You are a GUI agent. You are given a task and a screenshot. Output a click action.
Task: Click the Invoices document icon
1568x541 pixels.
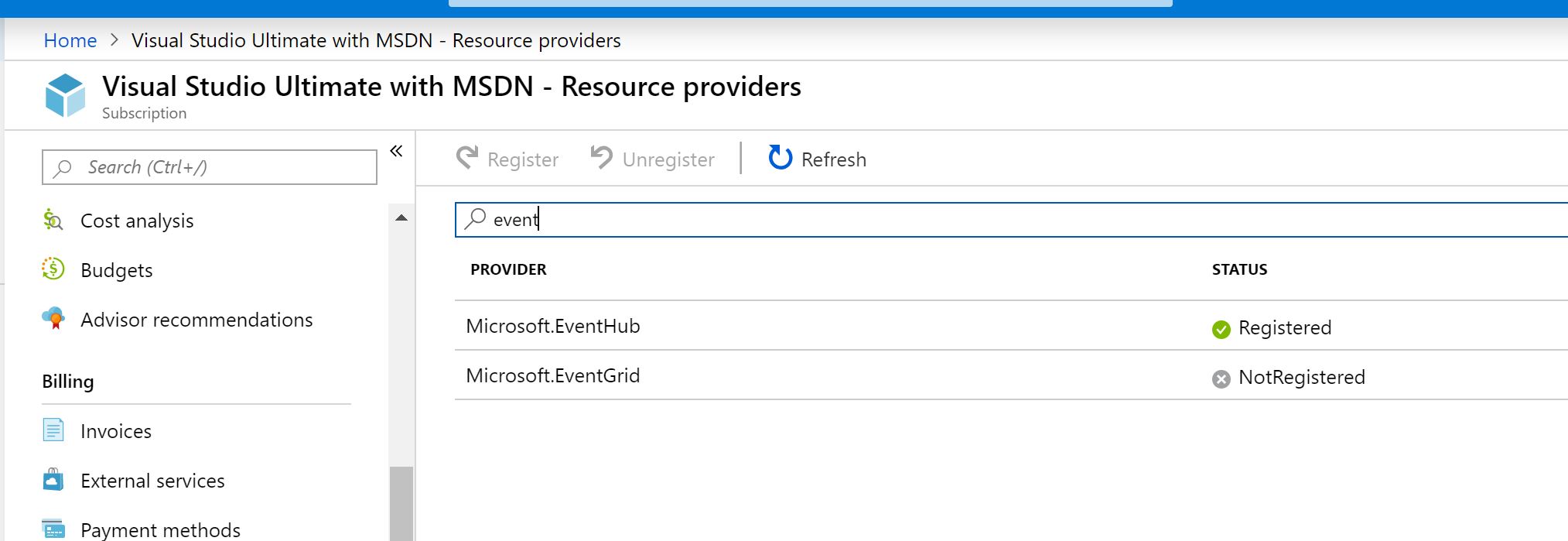click(x=53, y=430)
